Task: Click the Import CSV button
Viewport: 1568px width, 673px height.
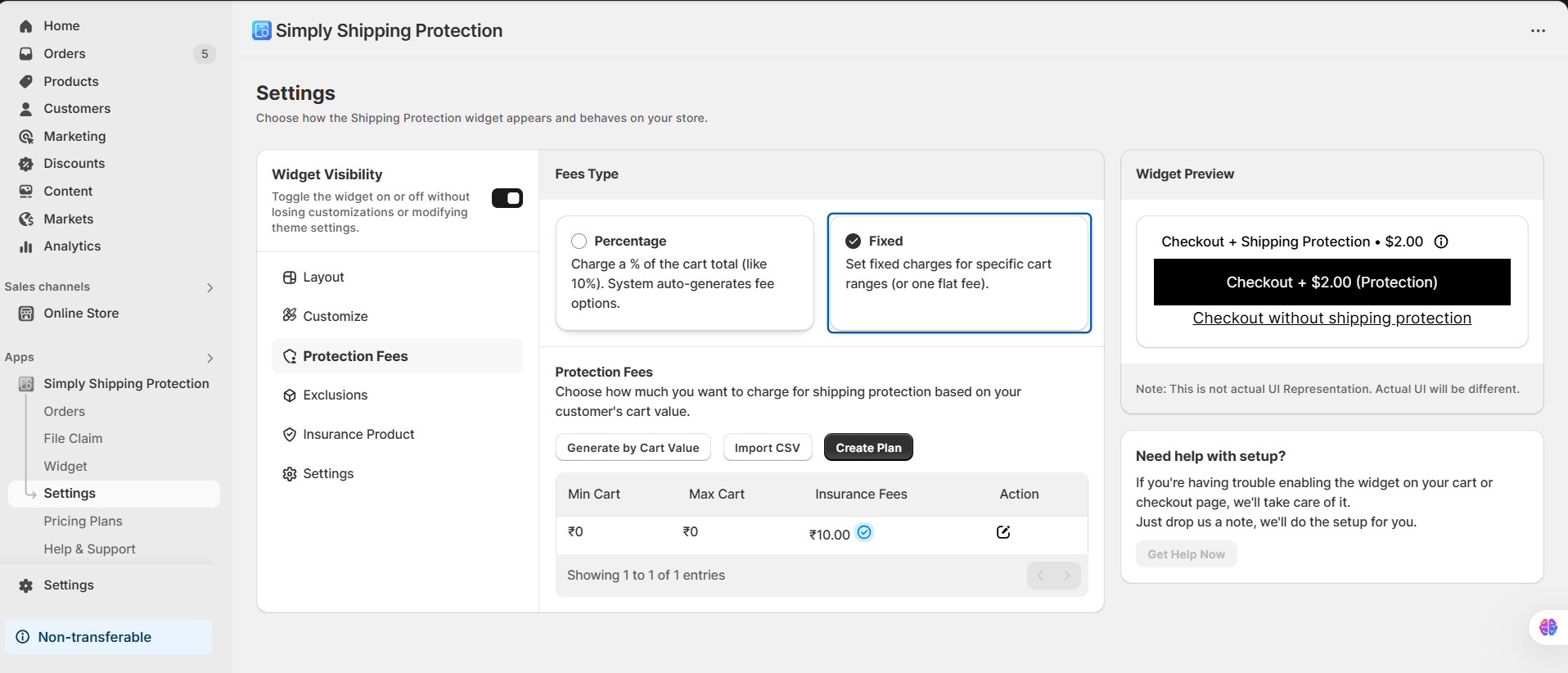Action: (x=767, y=448)
